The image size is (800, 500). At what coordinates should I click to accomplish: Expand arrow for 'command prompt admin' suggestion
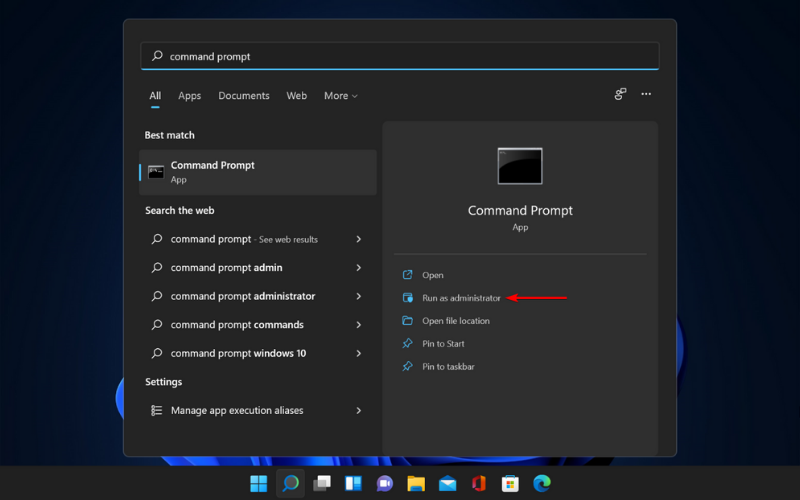pyautogui.click(x=359, y=268)
